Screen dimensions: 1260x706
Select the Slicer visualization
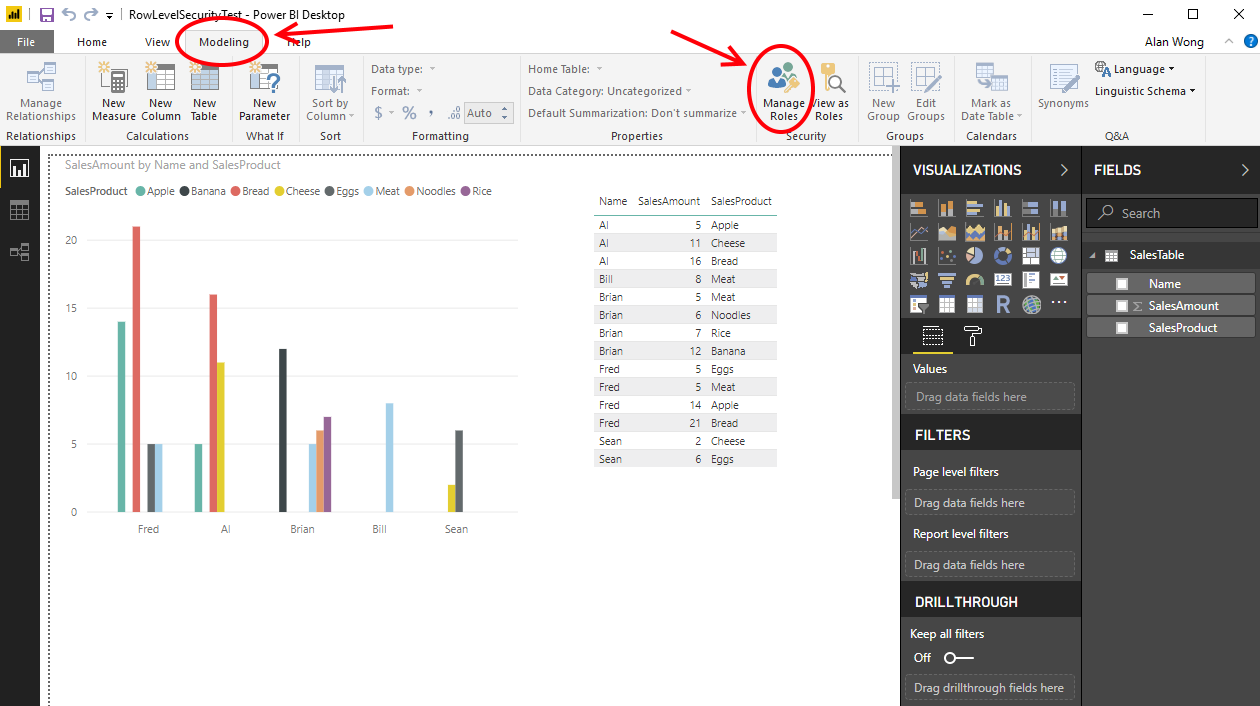(919, 304)
